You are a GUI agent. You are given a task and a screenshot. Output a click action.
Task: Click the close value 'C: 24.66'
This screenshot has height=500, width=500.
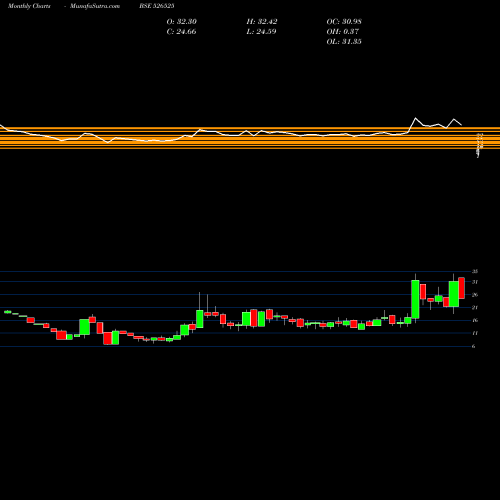click(181, 32)
